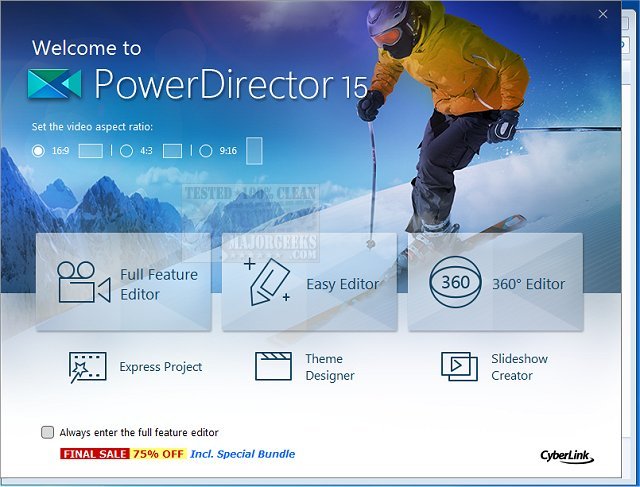
Task: Click the PowerDirector logo icon
Action: click(x=54, y=84)
